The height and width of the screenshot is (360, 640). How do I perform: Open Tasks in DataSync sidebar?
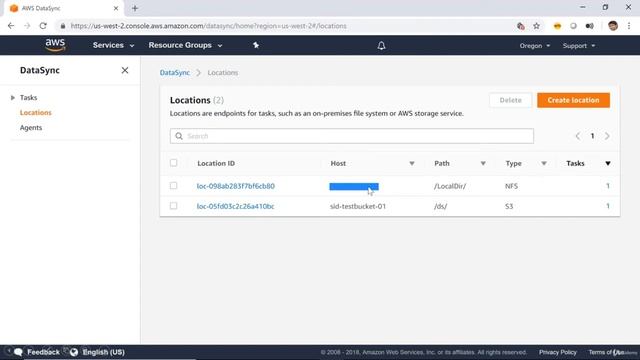29,98
